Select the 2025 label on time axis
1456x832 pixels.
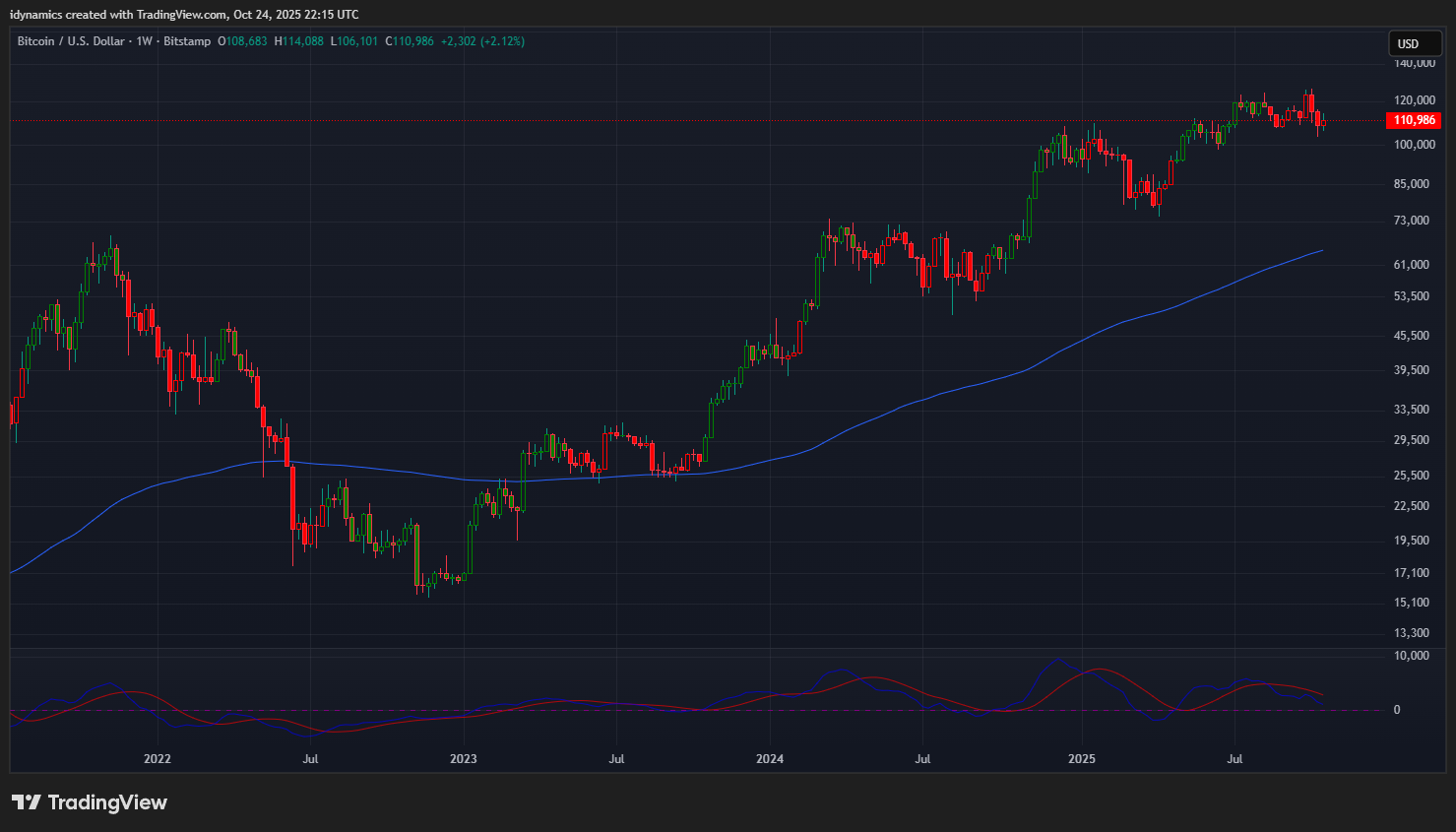click(1081, 759)
